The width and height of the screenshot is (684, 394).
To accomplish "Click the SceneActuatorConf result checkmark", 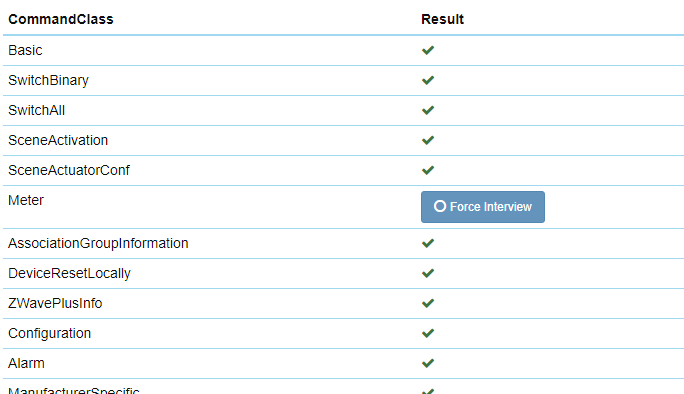I will pyautogui.click(x=428, y=170).
